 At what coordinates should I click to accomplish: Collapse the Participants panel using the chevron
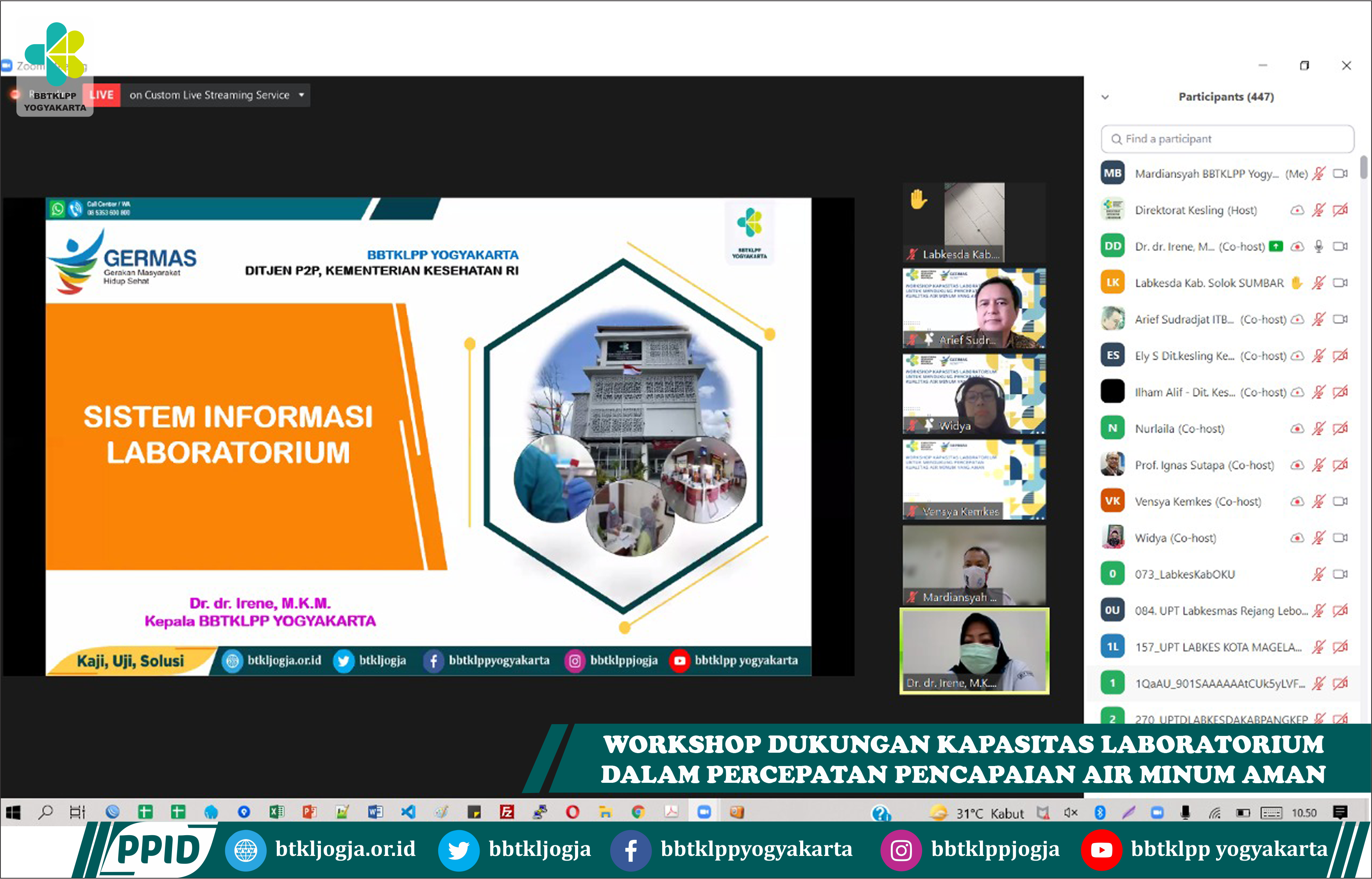1105,97
